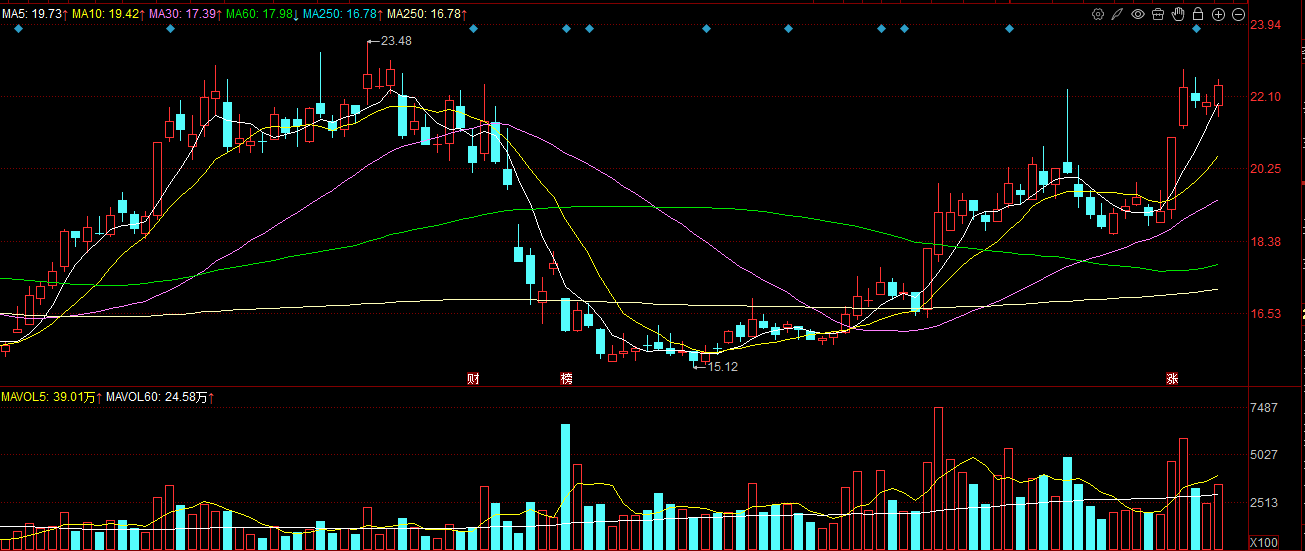Click the 2513 volume axis value
The height and width of the screenshot is (551, 1305).
pyautogui.click(x=1264, y=503)
